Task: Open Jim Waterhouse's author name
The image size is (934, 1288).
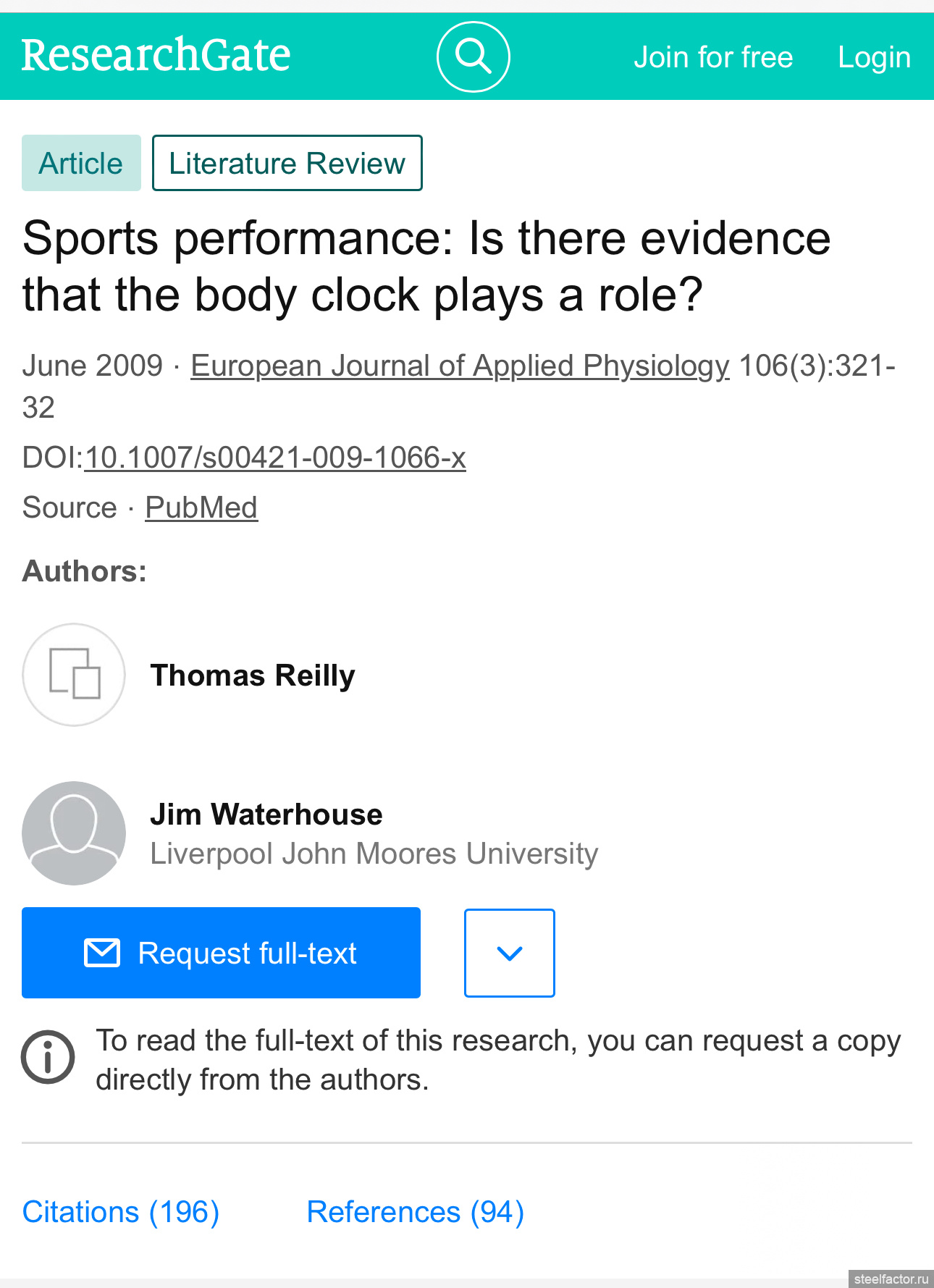Action: click(266, 815)
